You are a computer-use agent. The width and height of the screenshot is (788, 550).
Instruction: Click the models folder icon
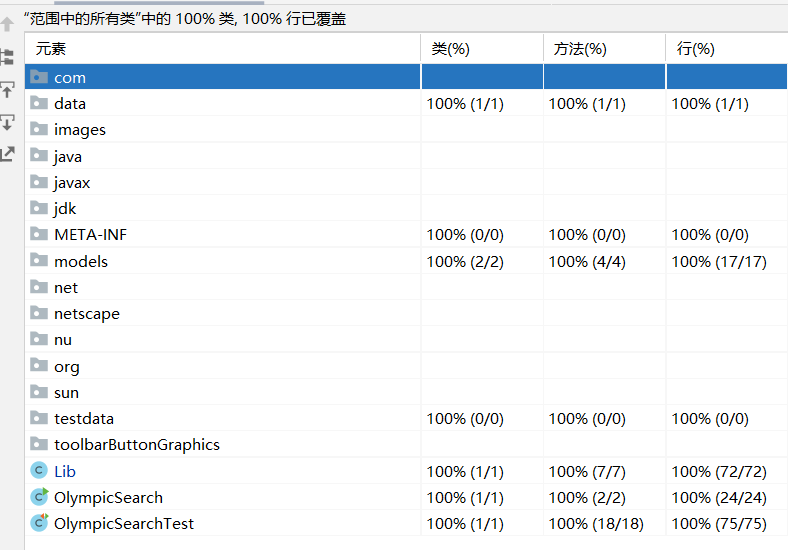tap(39, 261)
